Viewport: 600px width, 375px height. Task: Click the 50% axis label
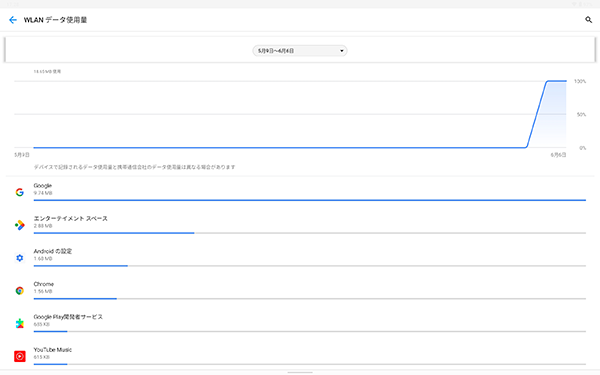[x=581, y=114]
